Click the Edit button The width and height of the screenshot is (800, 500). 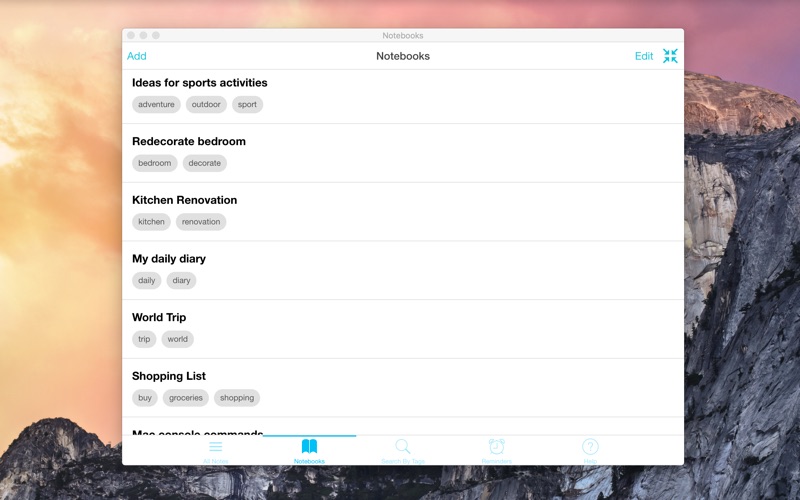point(644,56)
